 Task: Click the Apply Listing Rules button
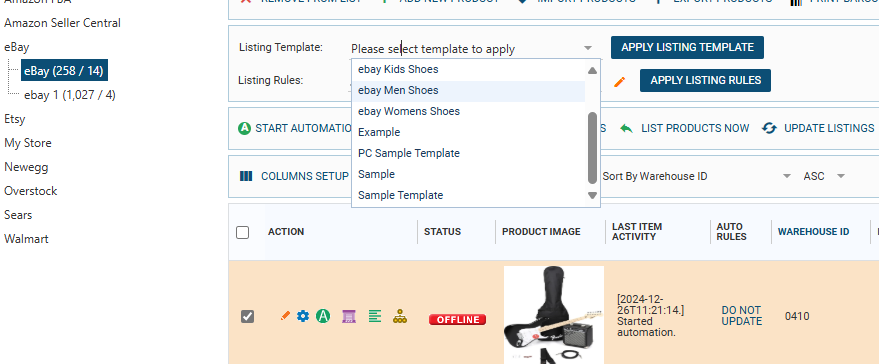705,80
